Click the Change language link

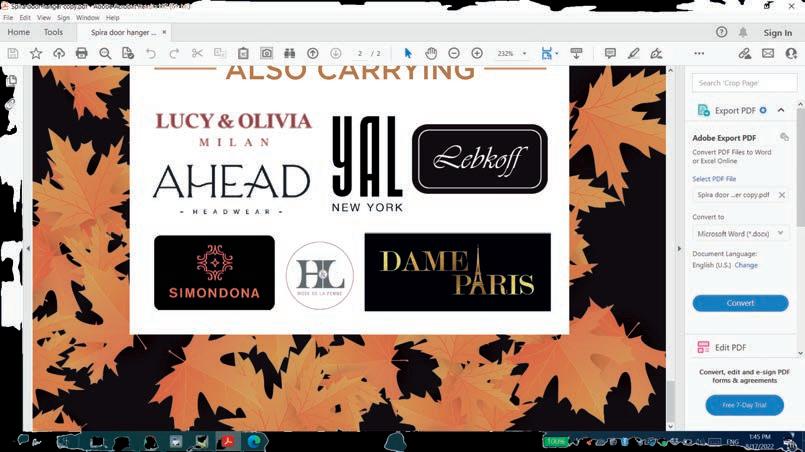(x=746, y=265)
